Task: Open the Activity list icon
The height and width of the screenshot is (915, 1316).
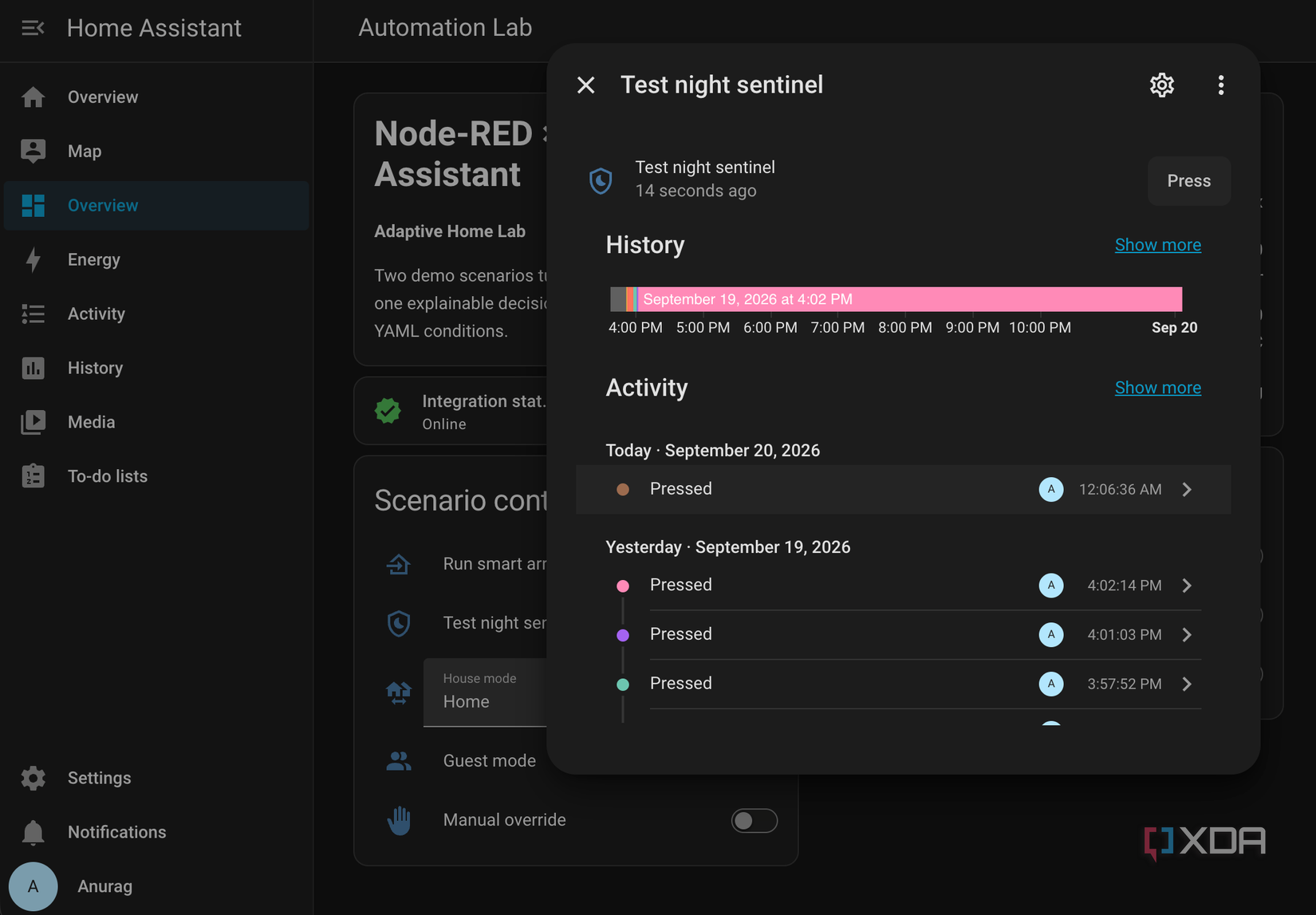Action: pos(33,314)
